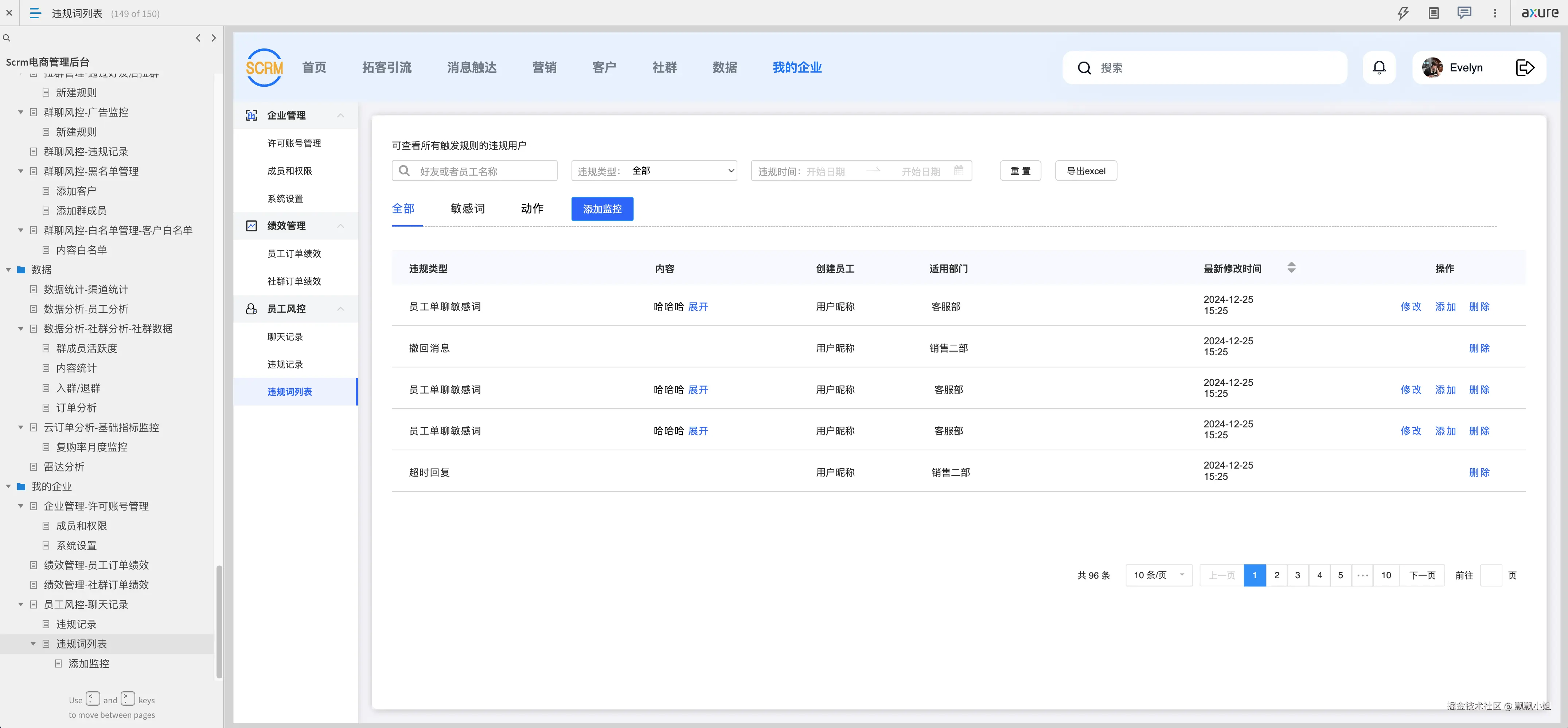Expand the first row's 展开 link
The image size is (1568, 728).
click(698, 307)
